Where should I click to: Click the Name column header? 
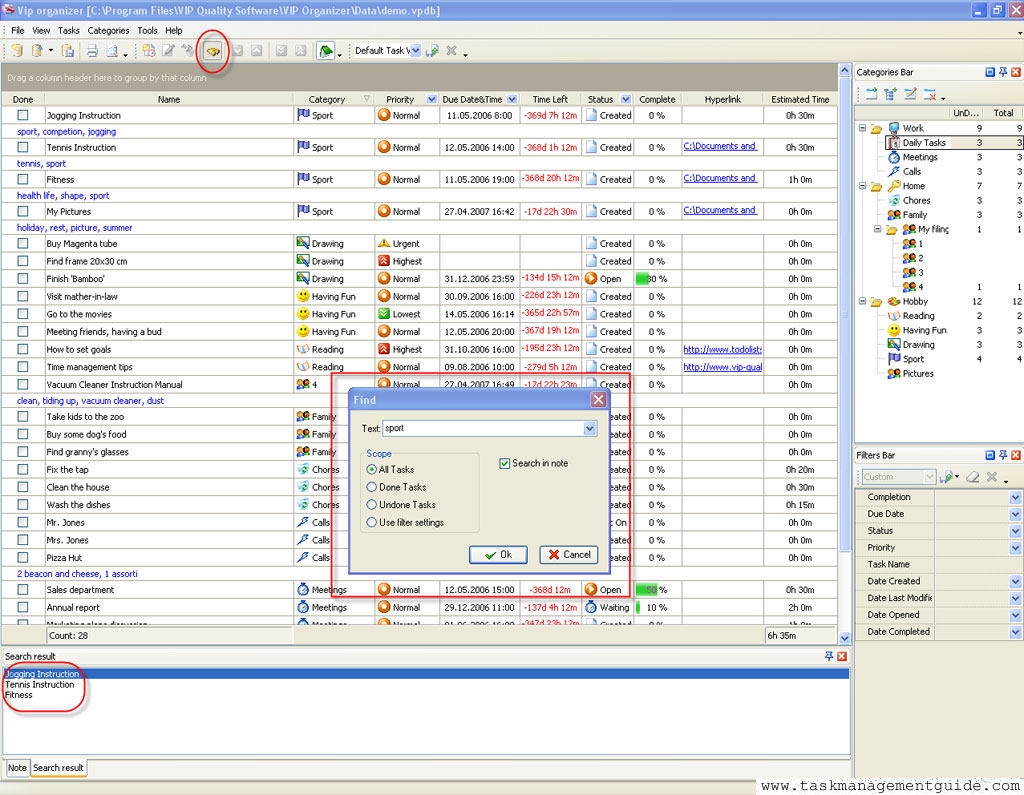[168, 99]
